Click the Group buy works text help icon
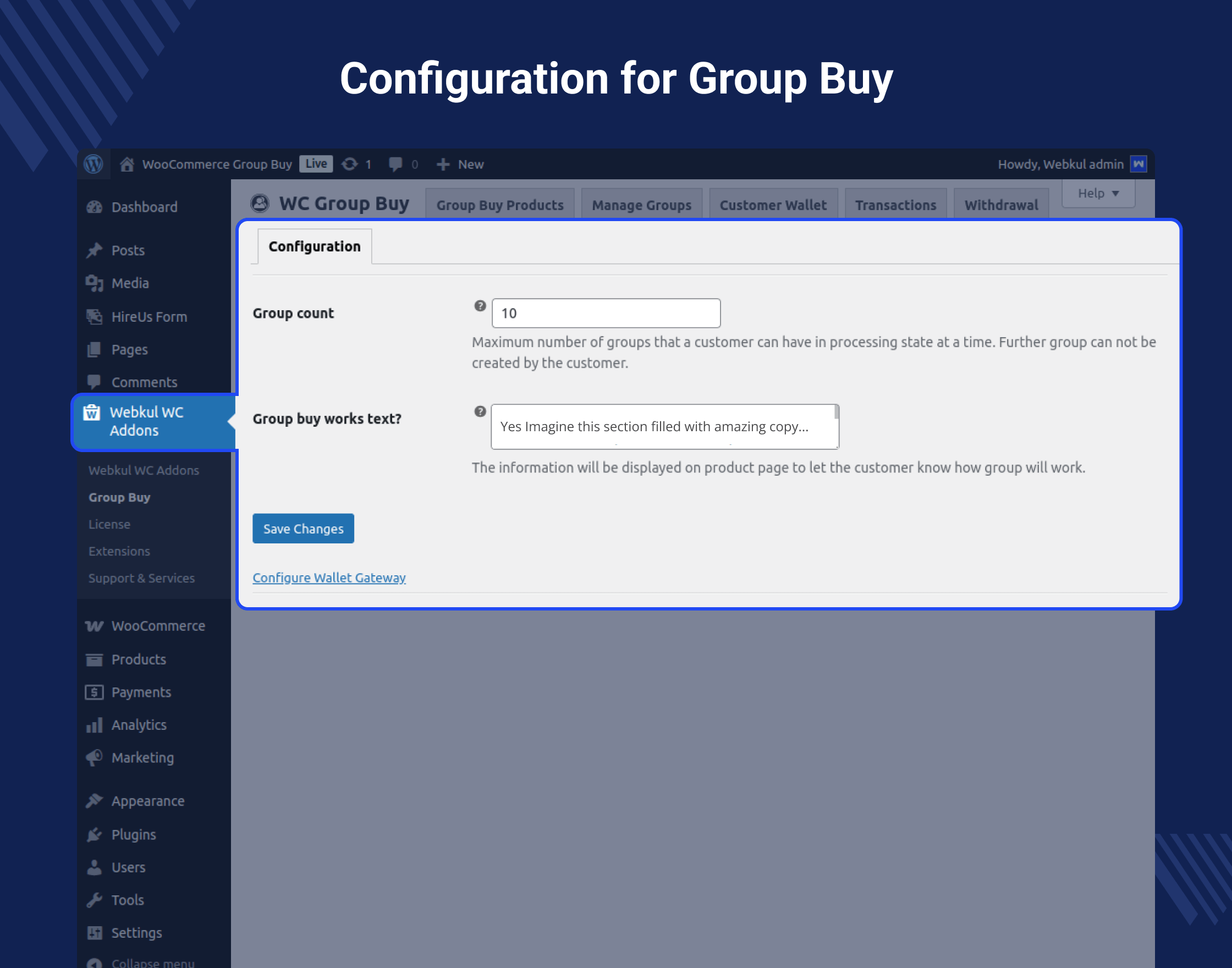 pyautogui.click(x=480, y=411)
